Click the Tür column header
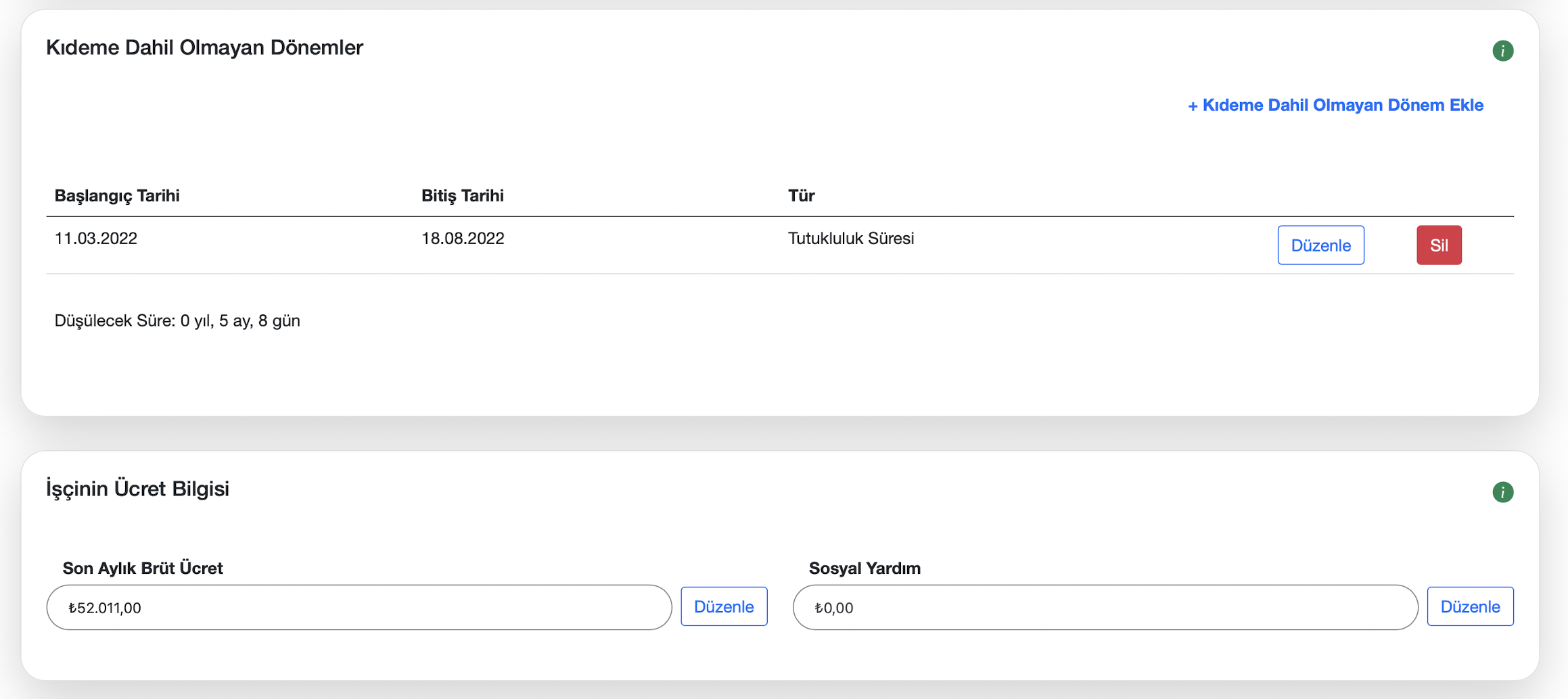 801,196
